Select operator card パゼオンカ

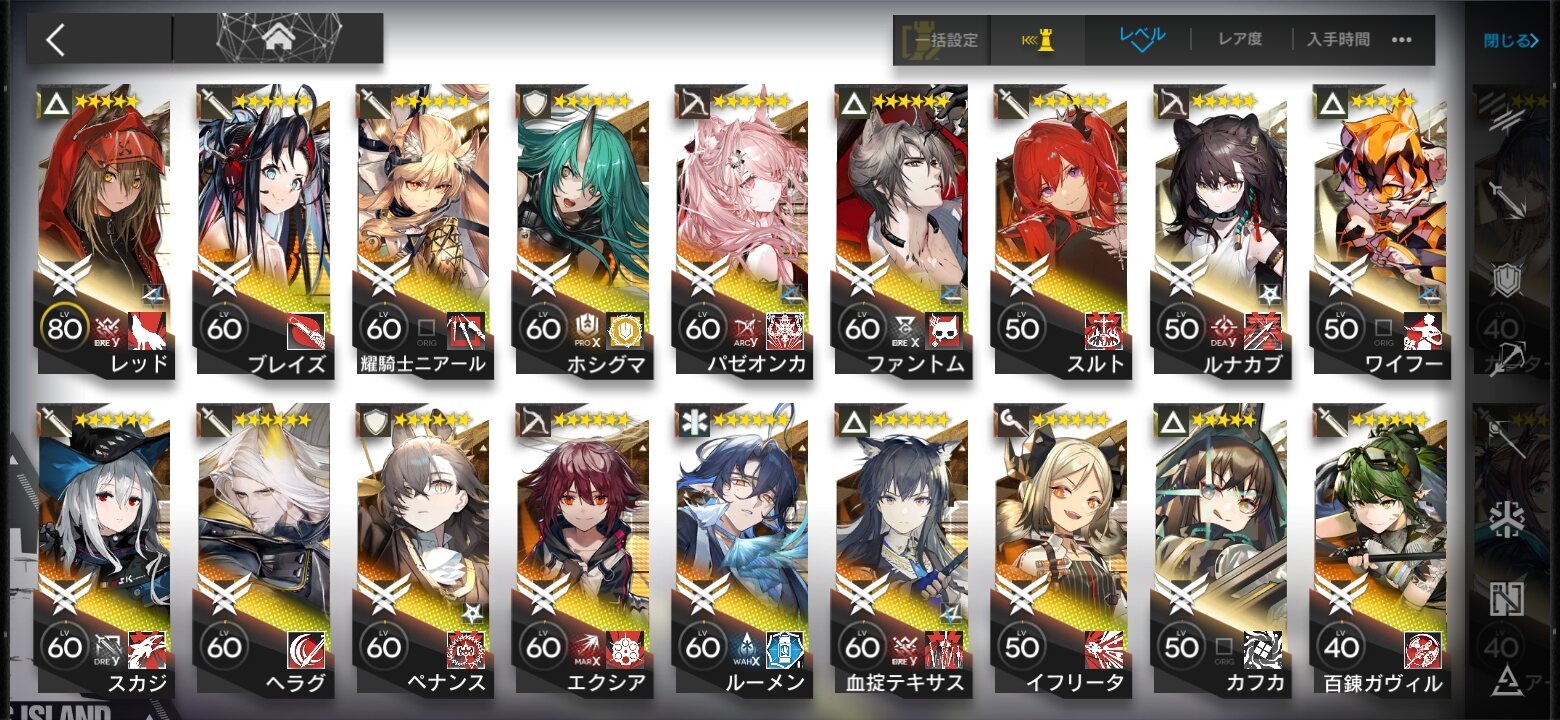tap(742, 230)
